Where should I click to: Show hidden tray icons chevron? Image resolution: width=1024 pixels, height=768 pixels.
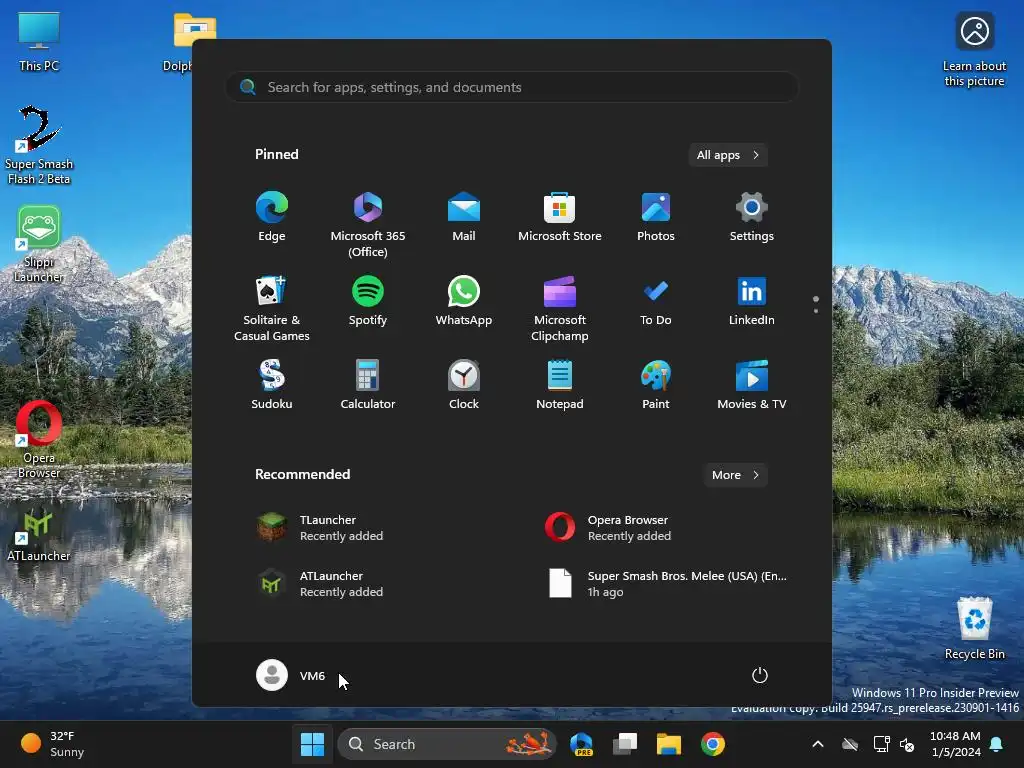[818, 744]
